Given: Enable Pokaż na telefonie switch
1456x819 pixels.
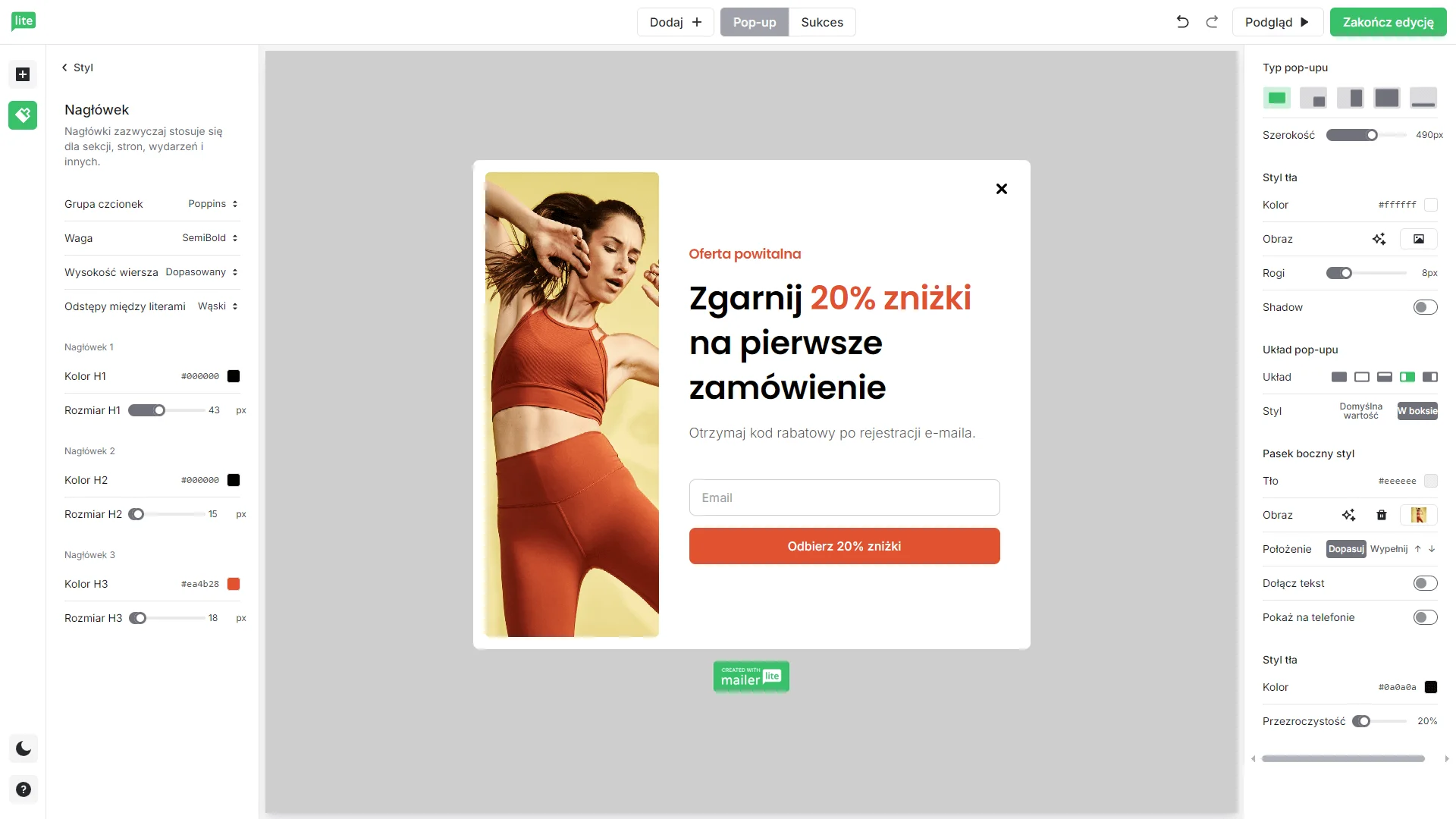Looking at the screenshot, I should pyautogui.click(x=1425, y=617).
